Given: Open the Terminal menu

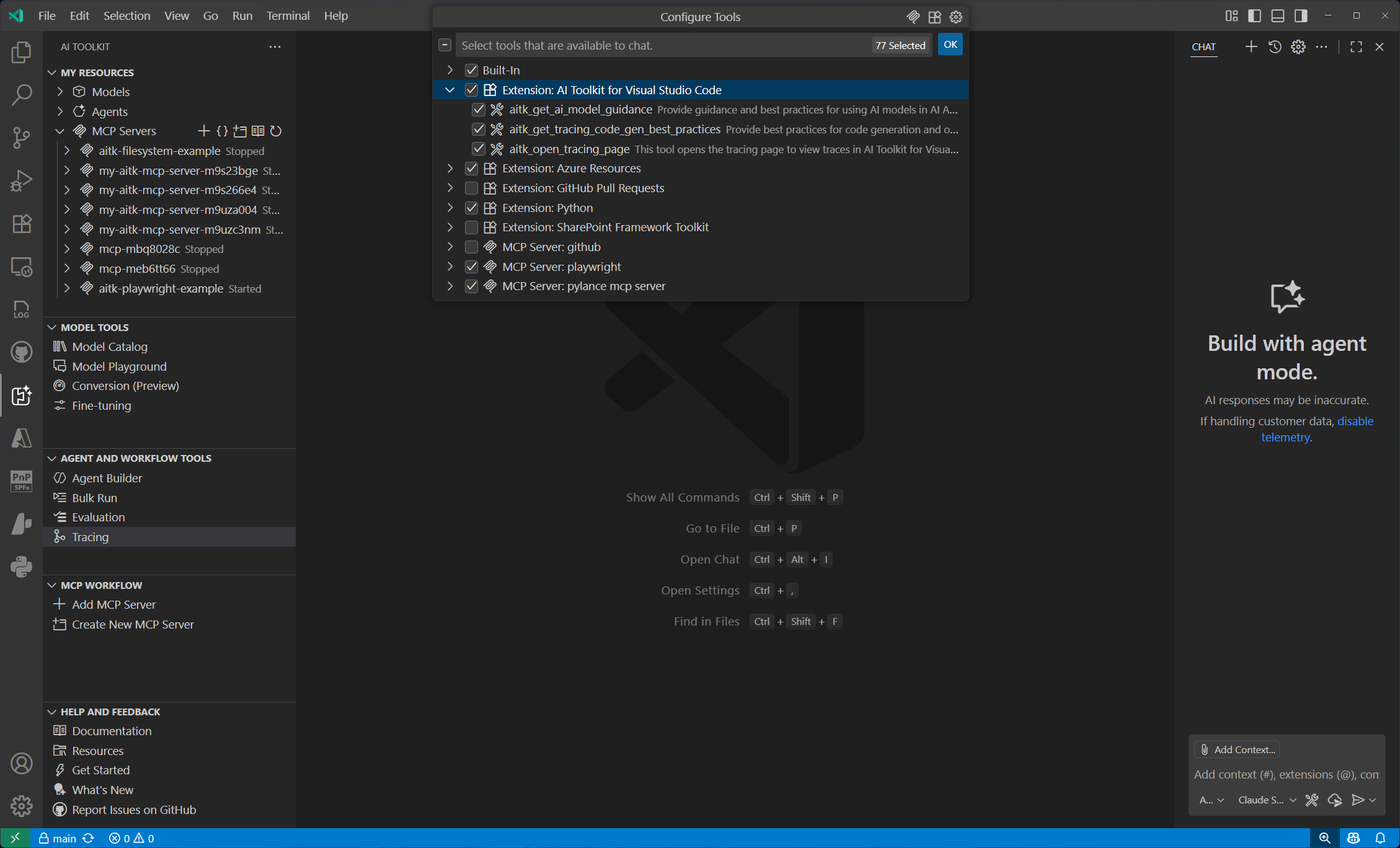Looking at the screenshot, I should (288, 15).
